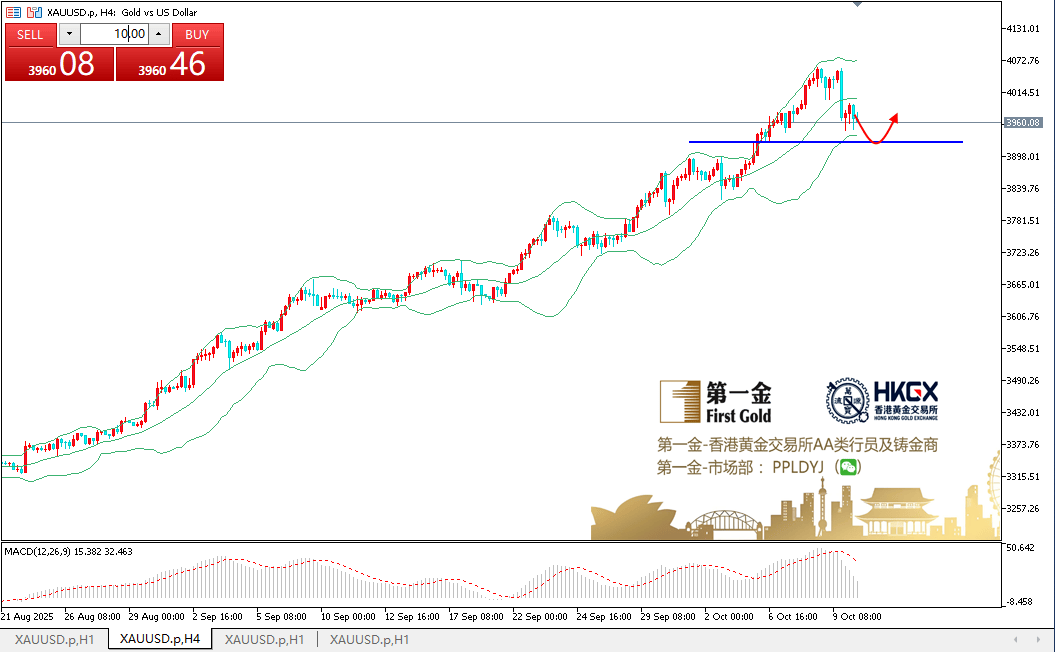Decrease lot volume with the down arrow
This screenshot has width=1055, height=652.
[x=69, y=34]
